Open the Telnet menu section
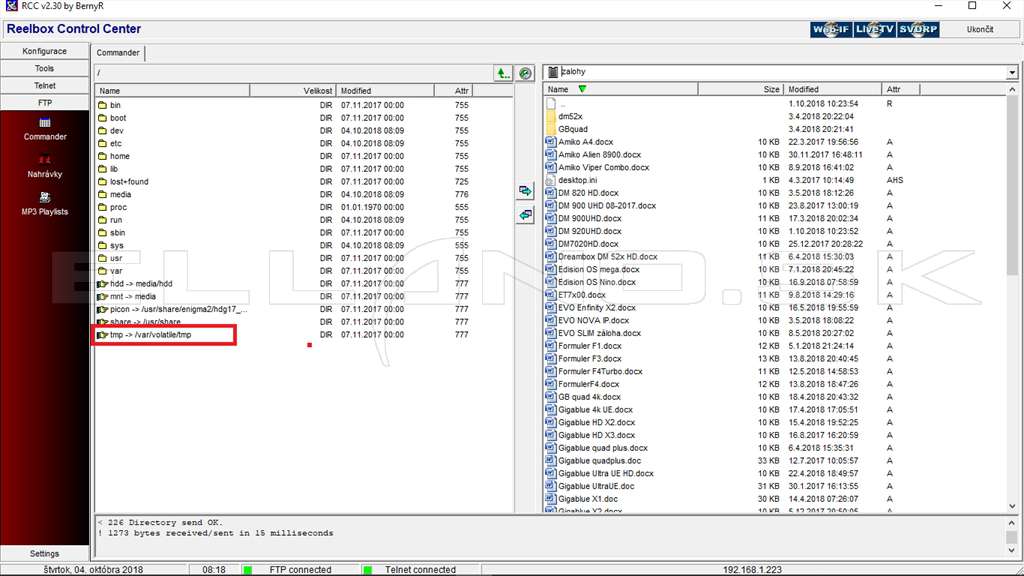The height and width of the screenshot is (576, 1024). [x=44, y=86]
